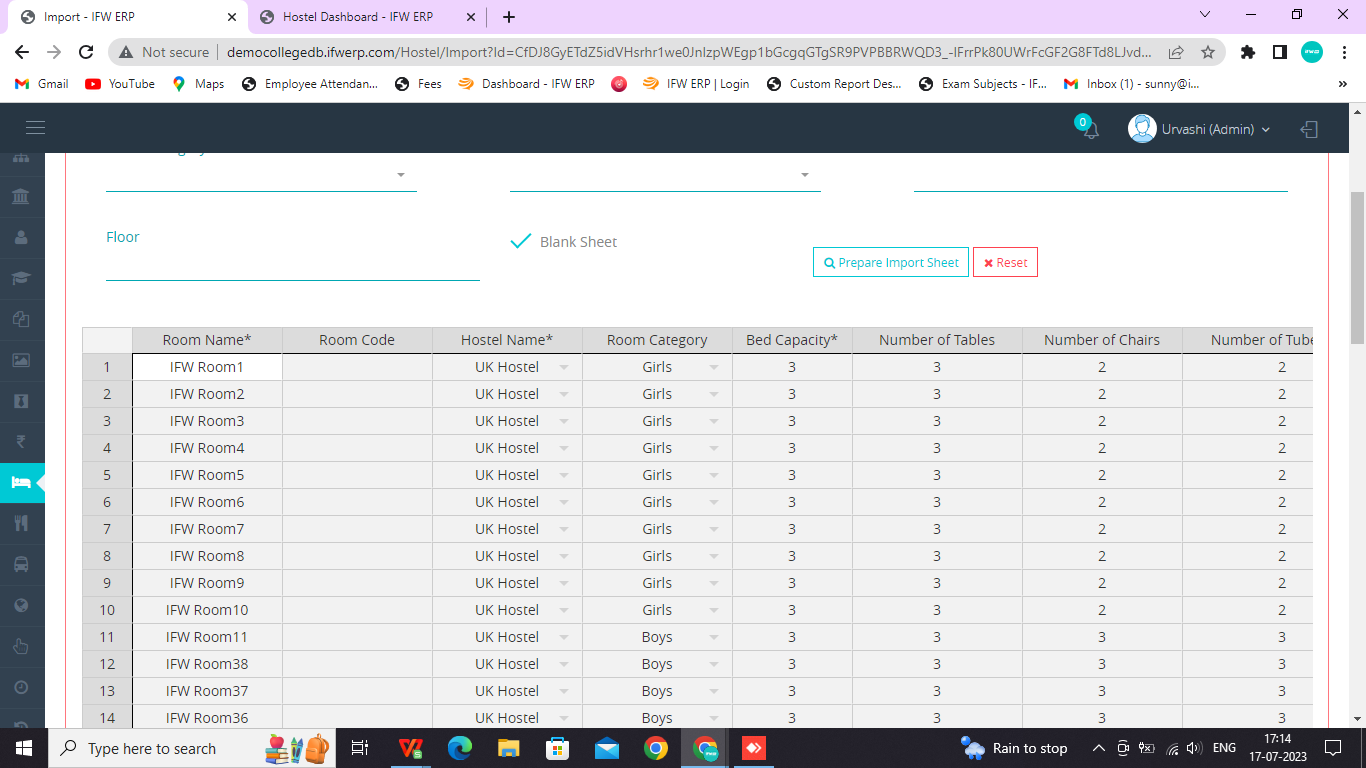This screenshot has width=1366, height=768.
Task: Expand Hostel Name dropdown for IFW Room5
Action: (564, 476)
